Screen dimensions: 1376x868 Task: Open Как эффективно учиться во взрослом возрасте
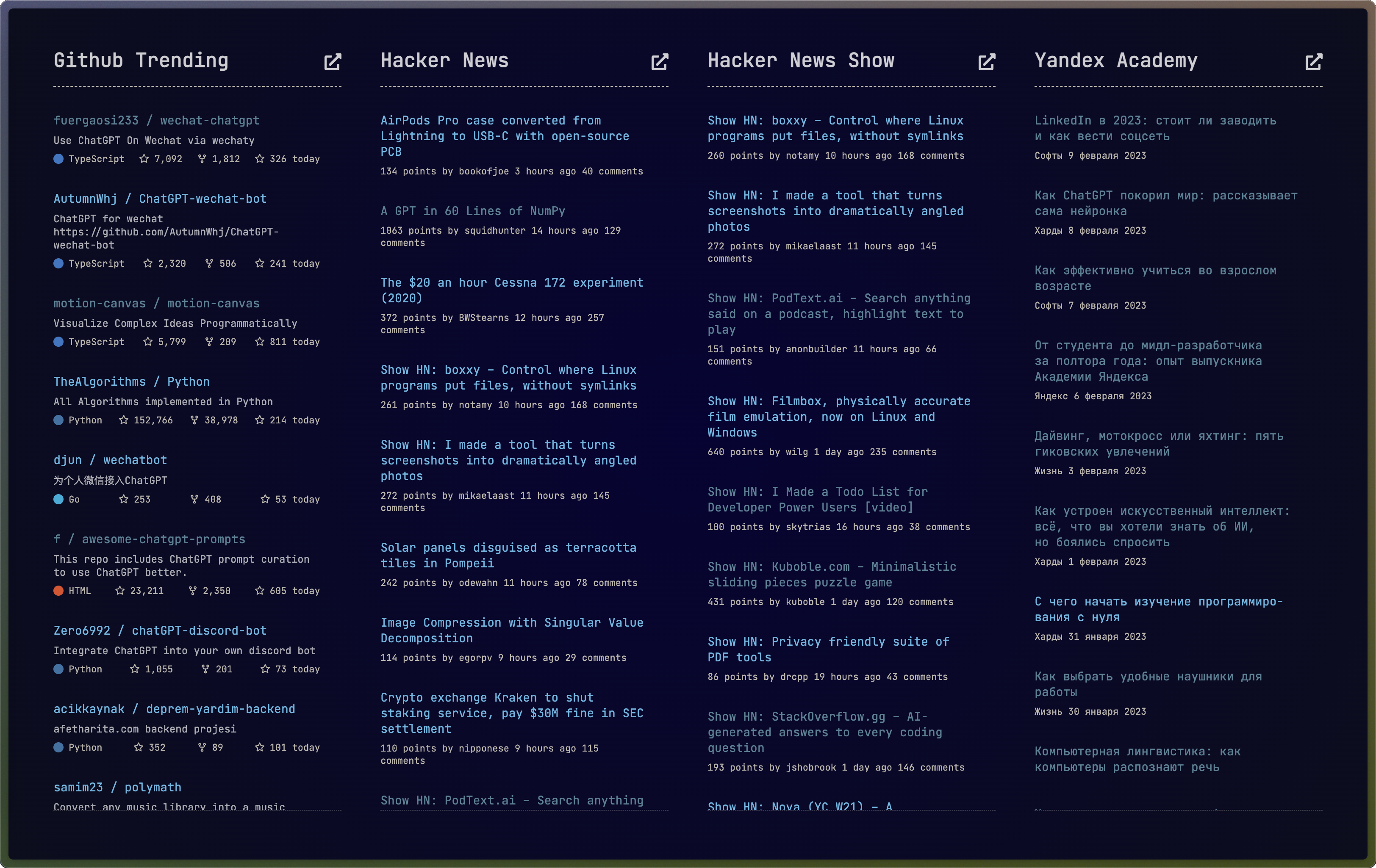(1155, 278)
